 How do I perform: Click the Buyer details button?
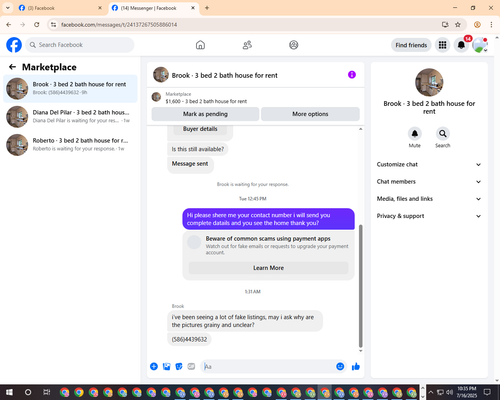200,129
